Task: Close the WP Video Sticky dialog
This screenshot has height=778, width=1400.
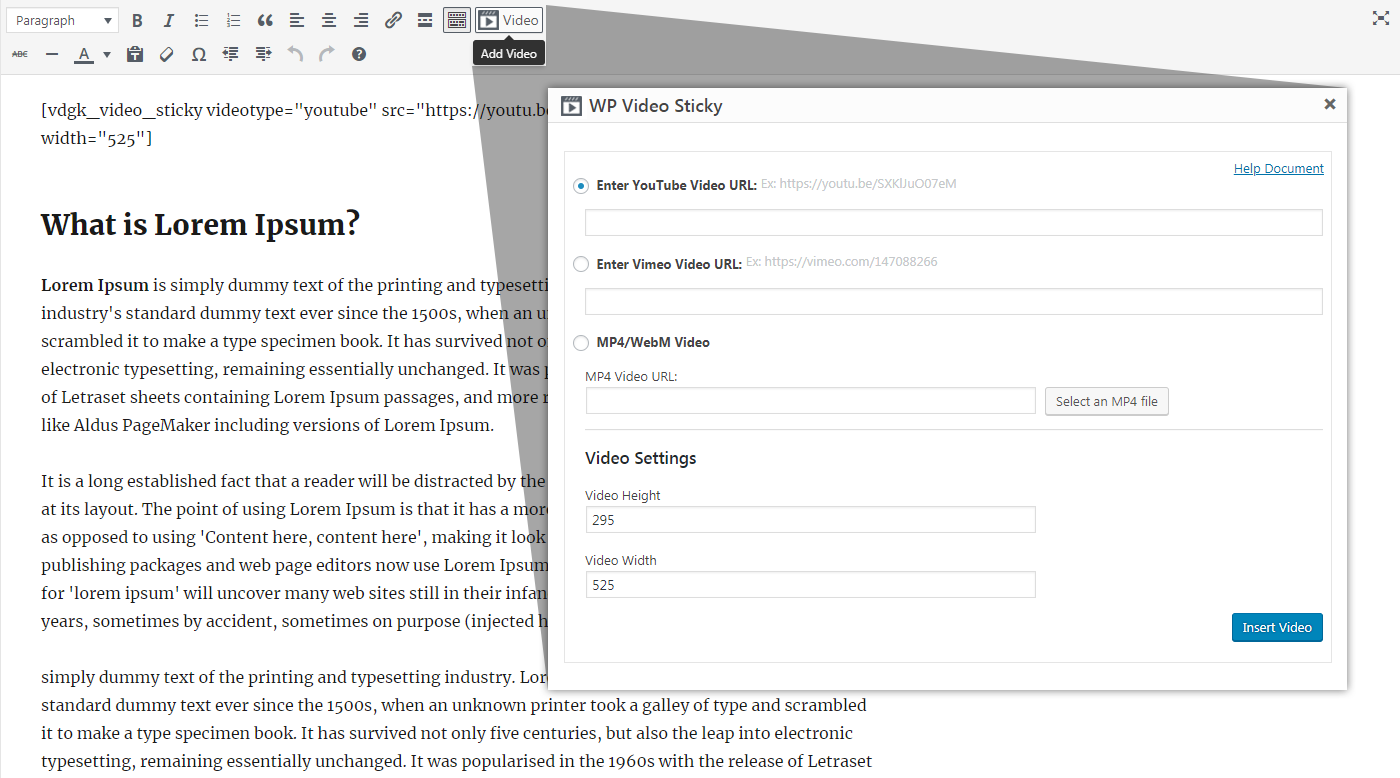Action: (x=1330, y=104)
